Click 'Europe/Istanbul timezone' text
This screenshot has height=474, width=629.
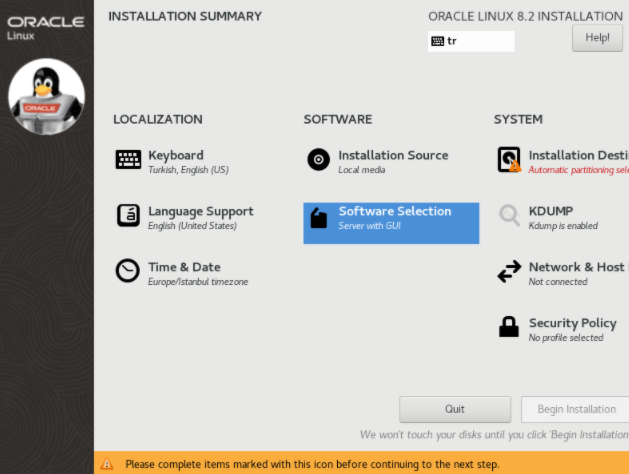[198, 282]
